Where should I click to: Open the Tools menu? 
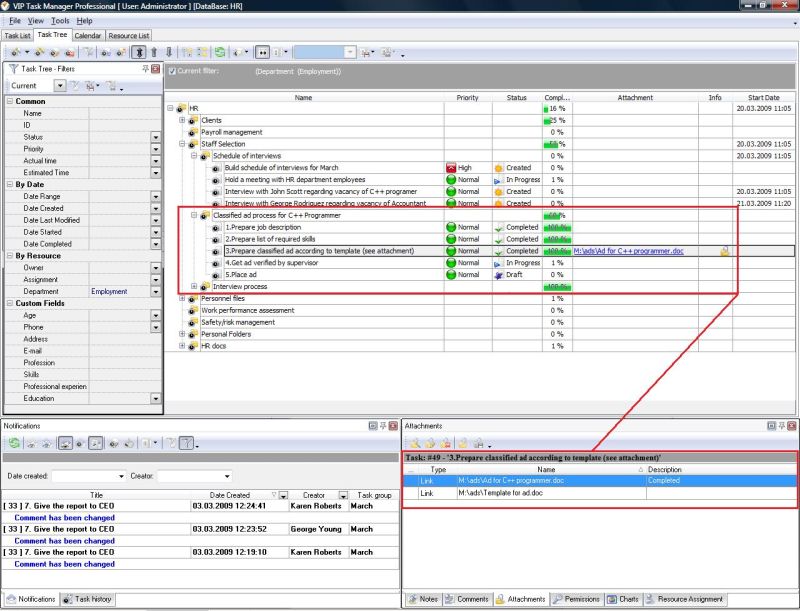pos(60,20)
